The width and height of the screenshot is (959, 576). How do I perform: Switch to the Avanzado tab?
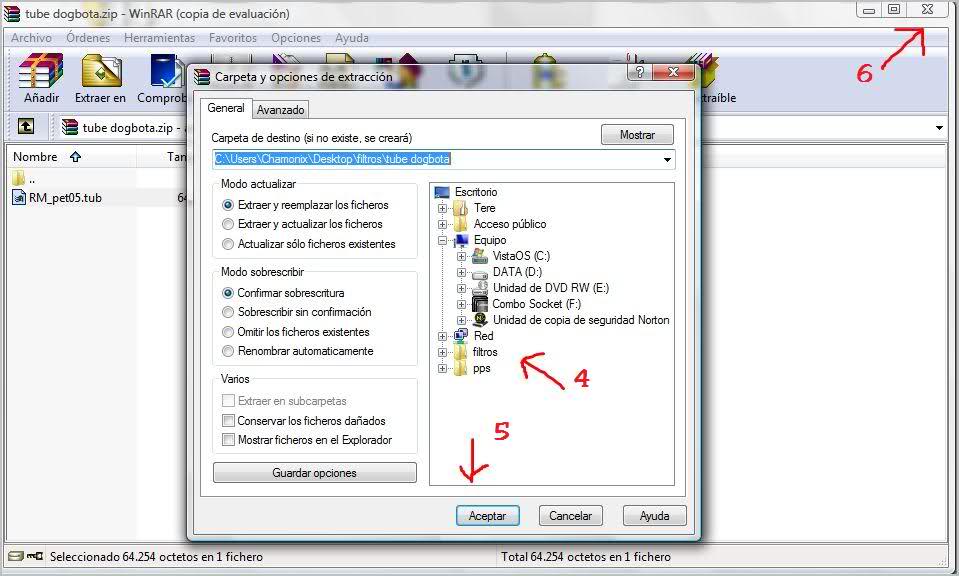click(280, 110)
